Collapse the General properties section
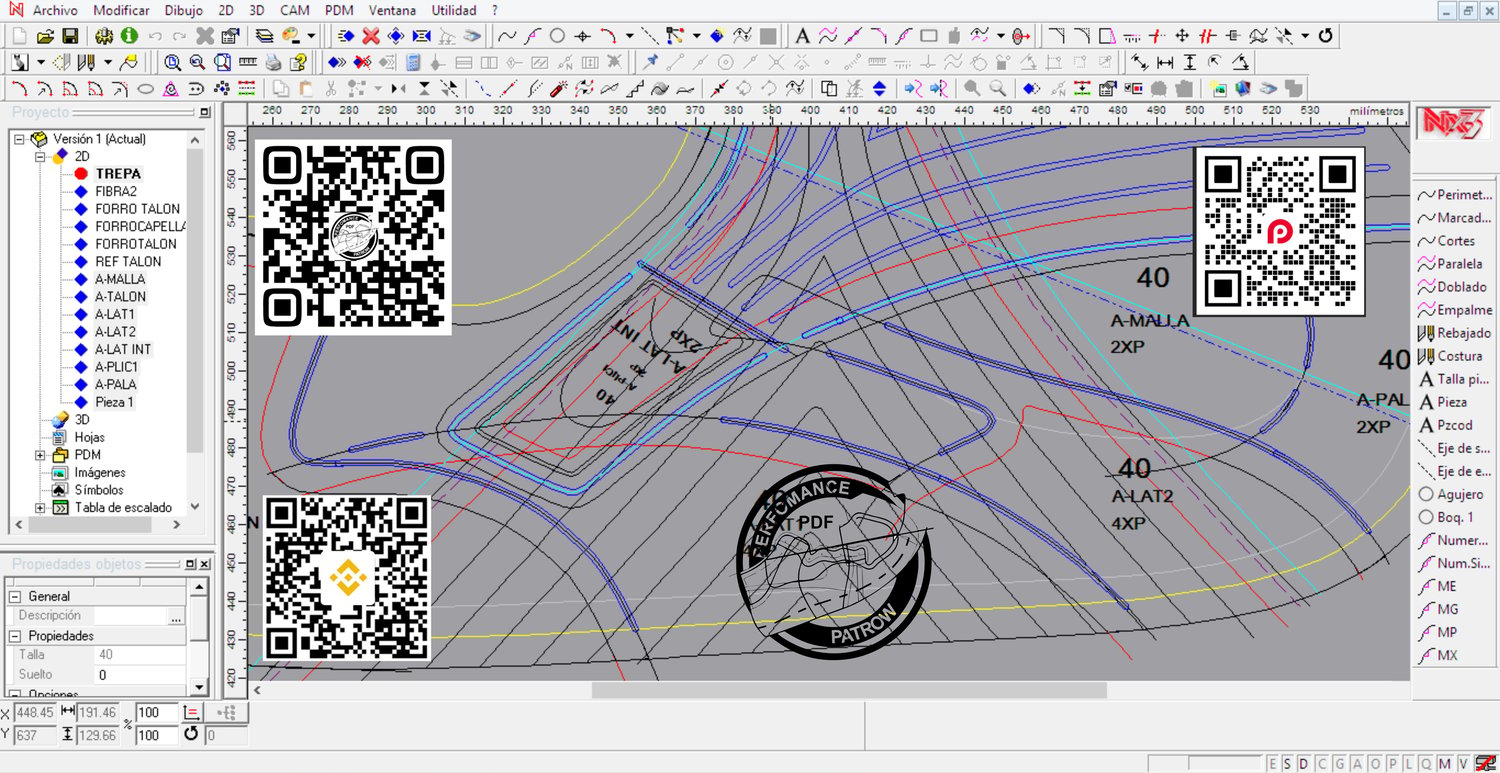The image size is (1500, 773). tap(15, 596)
